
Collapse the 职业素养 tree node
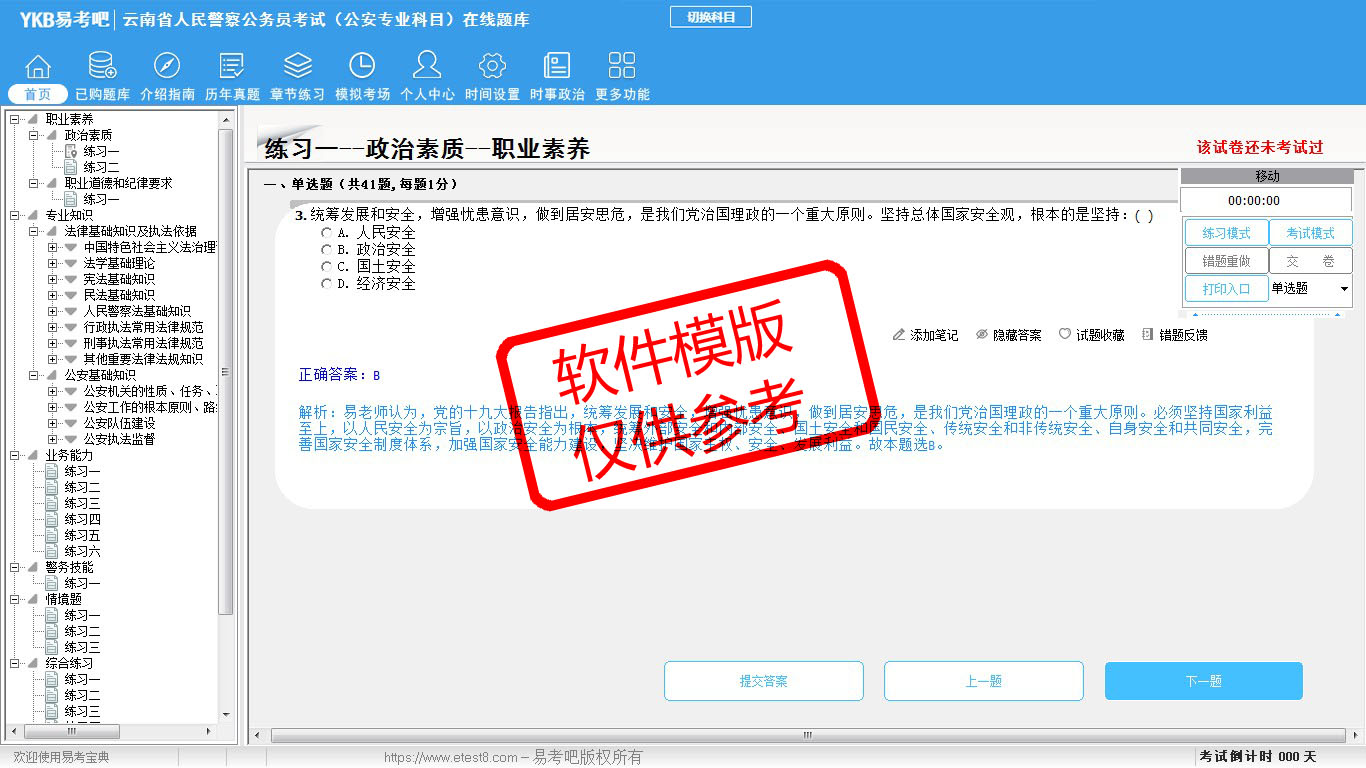[14, 119]
